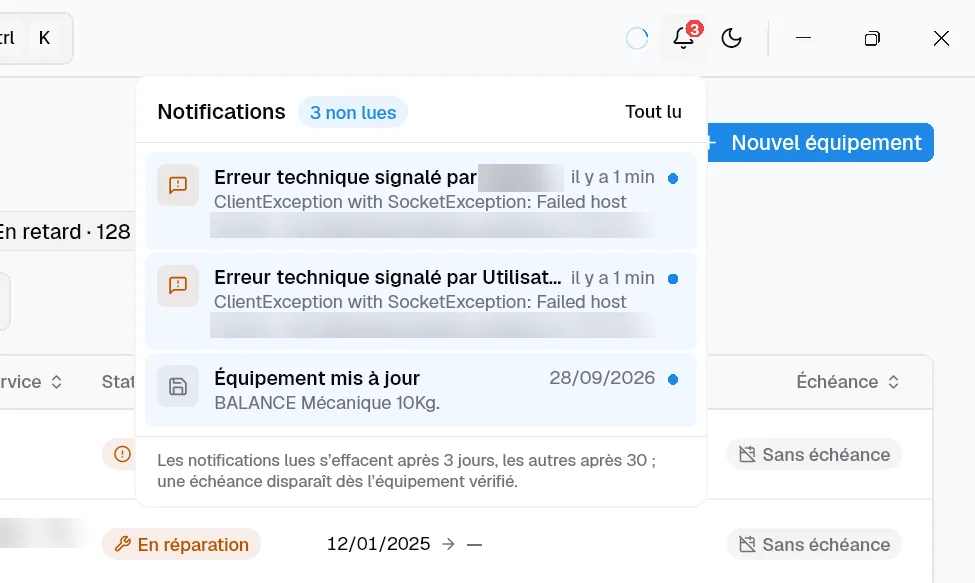Image resolution: width=975 pixels, height=583 pixels.
Task: Toggle dark mode moon icon
Action: 731,39
